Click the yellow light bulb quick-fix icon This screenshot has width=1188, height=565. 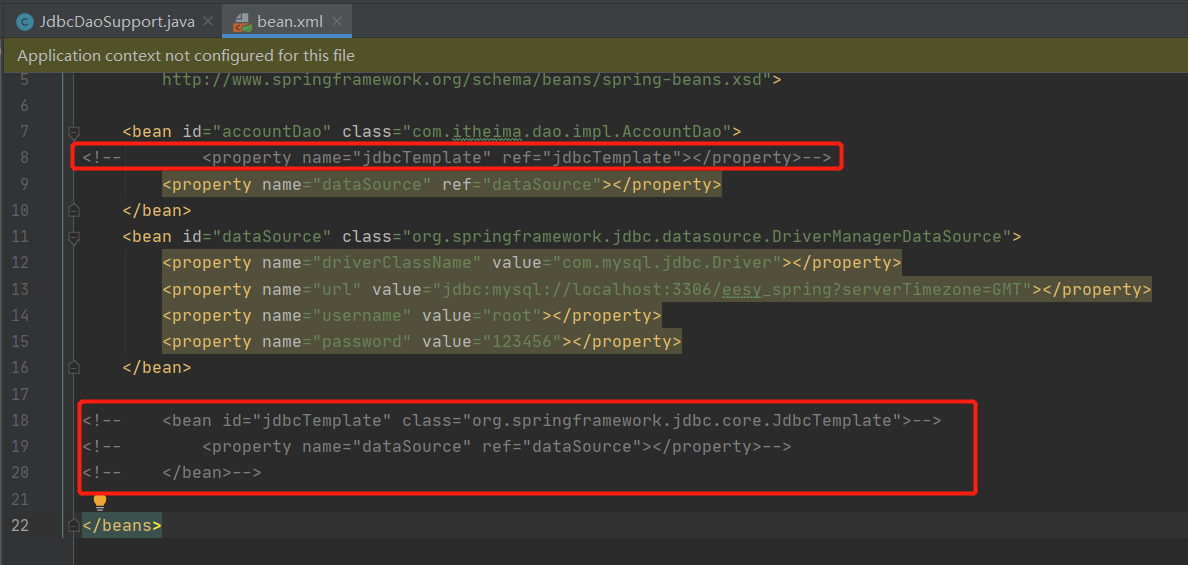[x=99, y=501]
